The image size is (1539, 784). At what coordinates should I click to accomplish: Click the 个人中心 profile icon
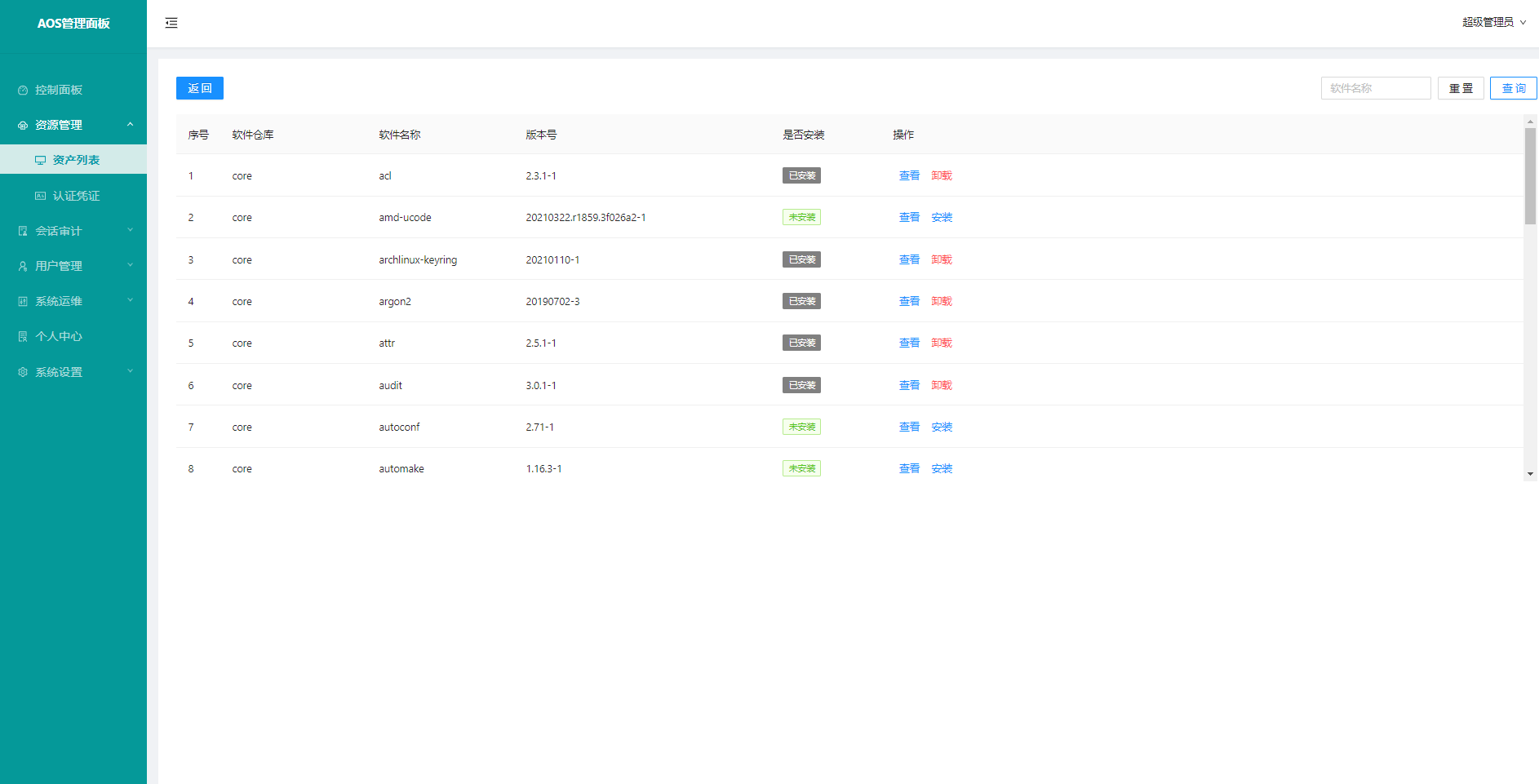click(23, 337)
